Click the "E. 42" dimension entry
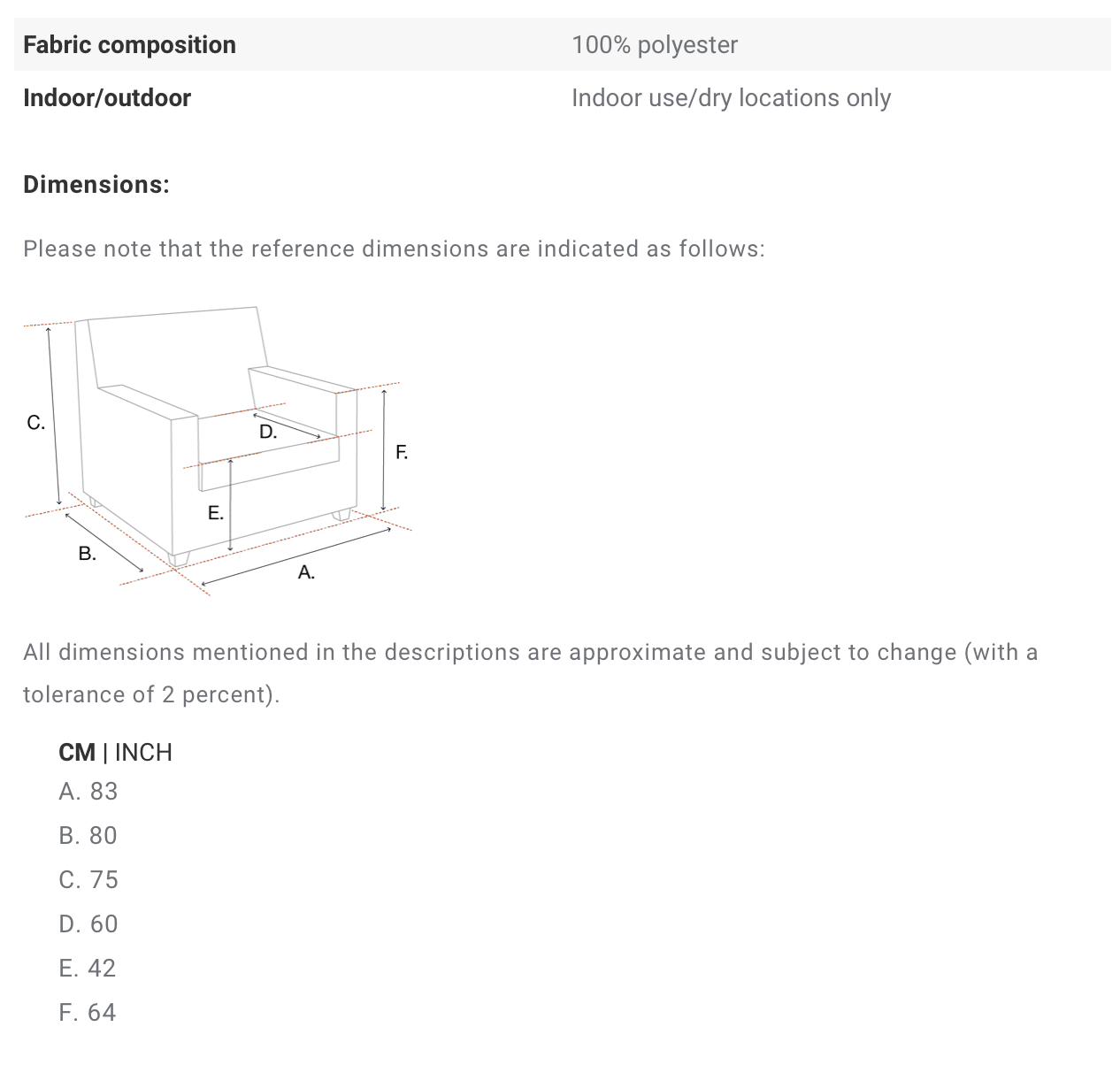 [x=88, y=968]
